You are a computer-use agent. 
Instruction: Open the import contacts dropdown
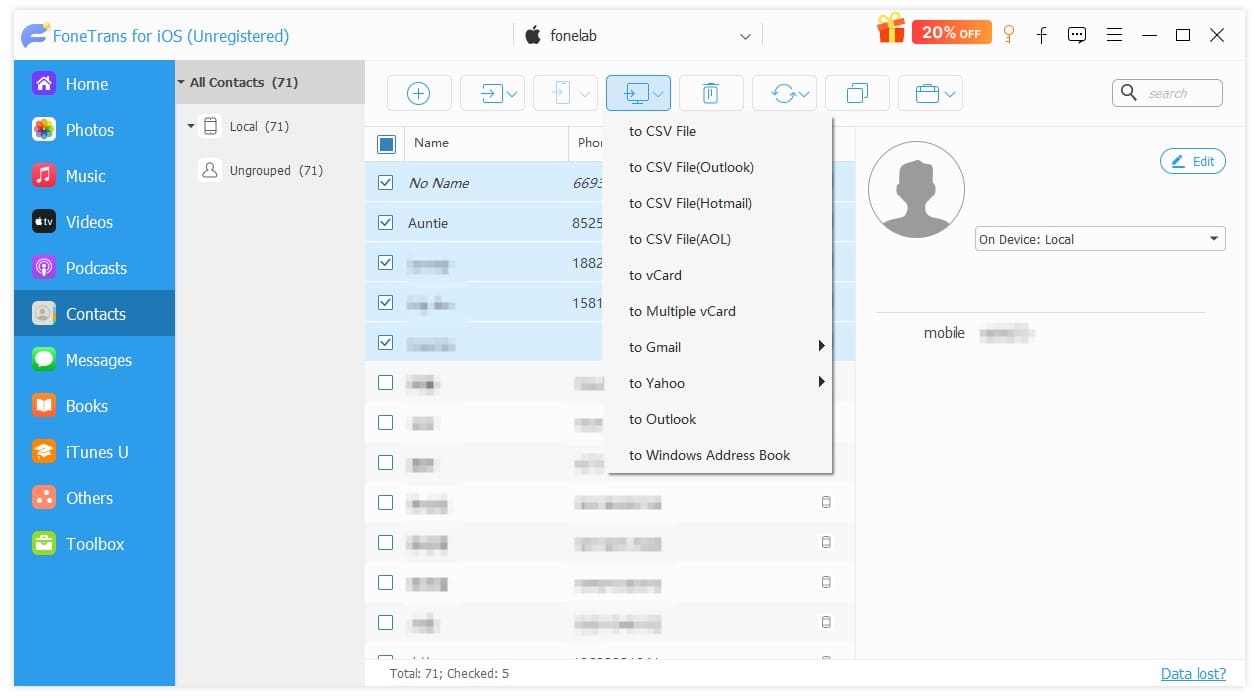pyautogui.click(x=492, y=93)
